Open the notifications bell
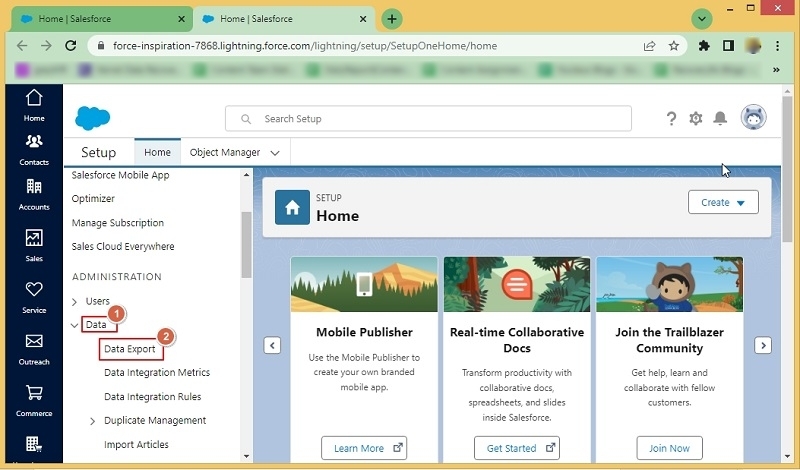This screenshot has height=470, width=800. click(720, 118)
